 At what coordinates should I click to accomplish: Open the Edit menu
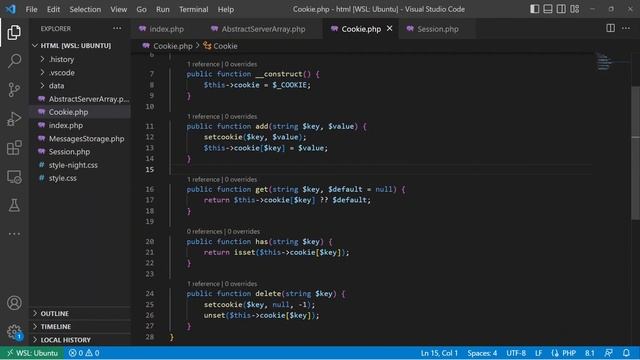(x=53, y=9)
